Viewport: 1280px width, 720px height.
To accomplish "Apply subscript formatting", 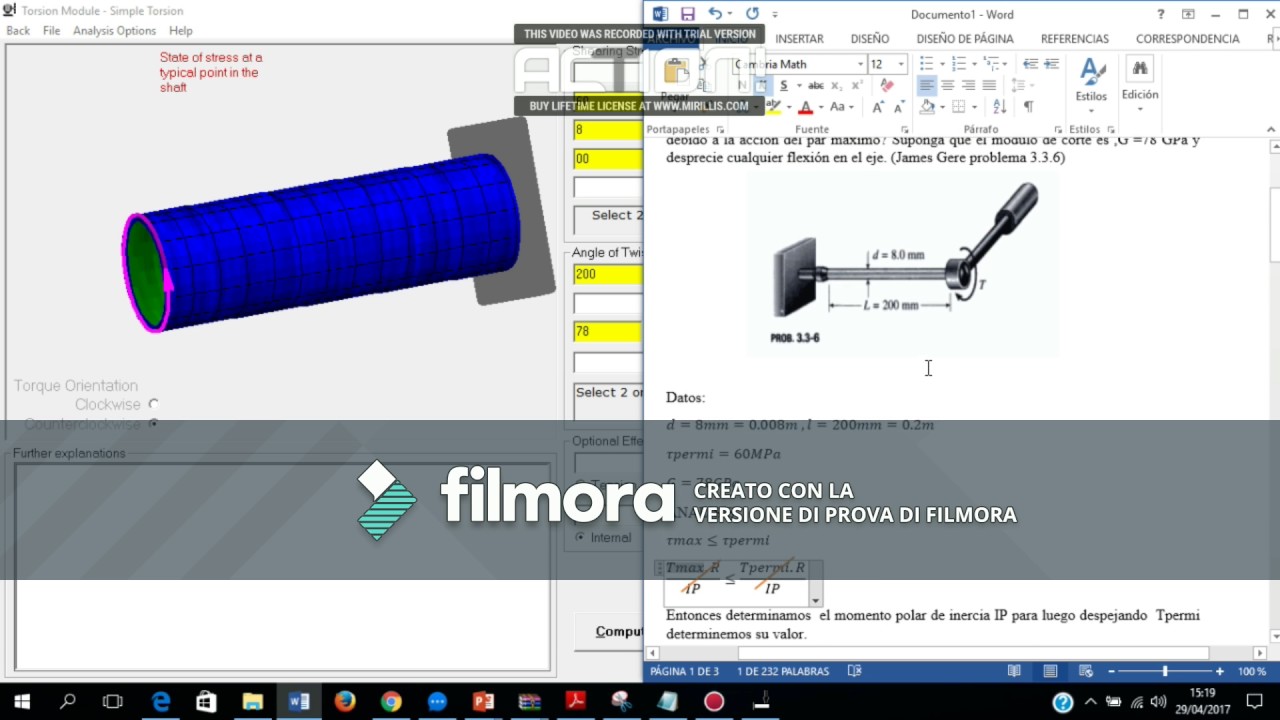I will 836,86.
